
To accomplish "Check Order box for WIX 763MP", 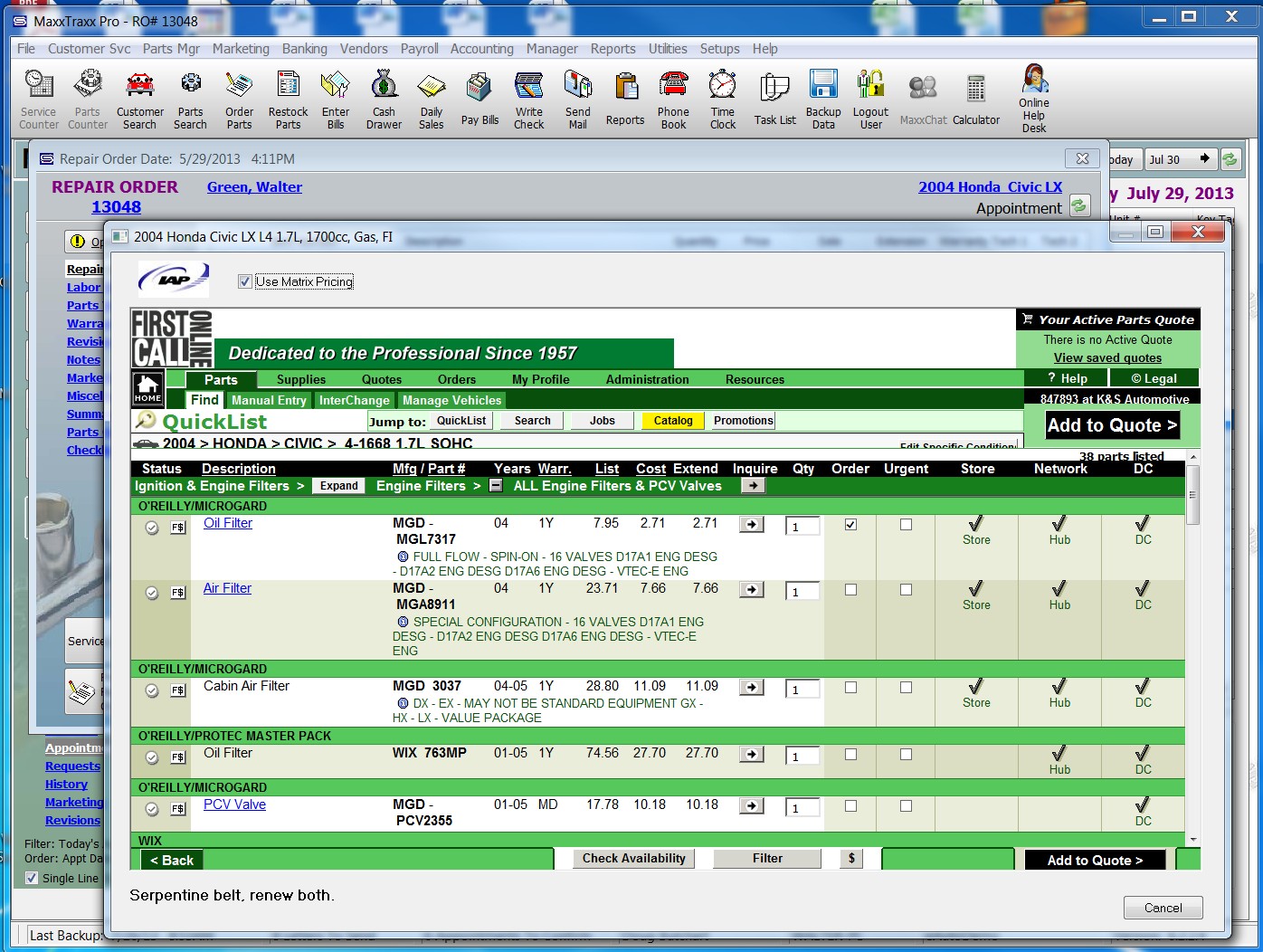I will (850, 755).
